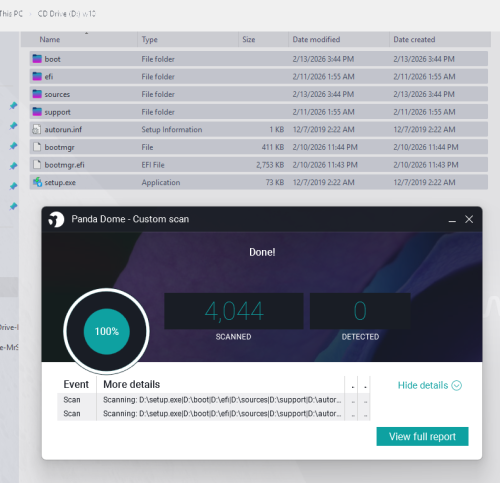Select the efi folder icon
Image resolution: width=500 pixels, height=483 pixels.
[37, 77]
